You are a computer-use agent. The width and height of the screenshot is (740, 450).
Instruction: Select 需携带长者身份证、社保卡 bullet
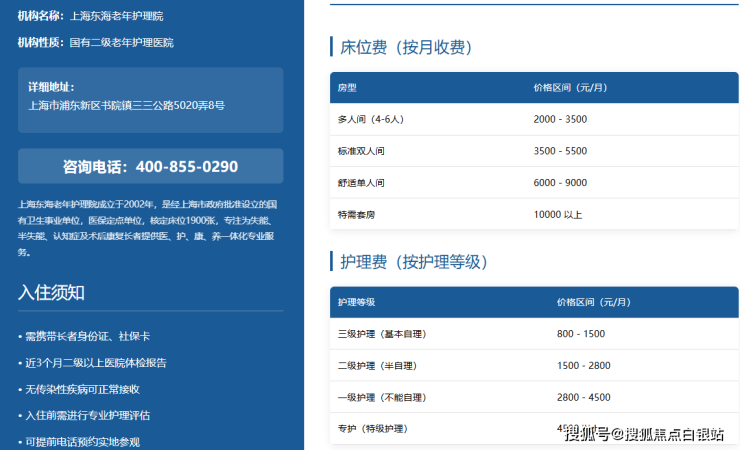click(84, 336)
